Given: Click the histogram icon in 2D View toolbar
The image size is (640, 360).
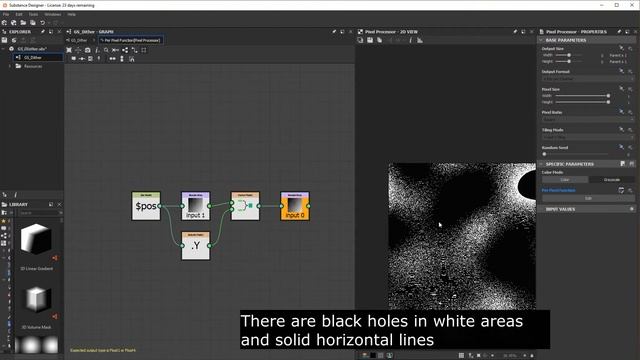Looking at the screenshot, I should click(420, 40).
